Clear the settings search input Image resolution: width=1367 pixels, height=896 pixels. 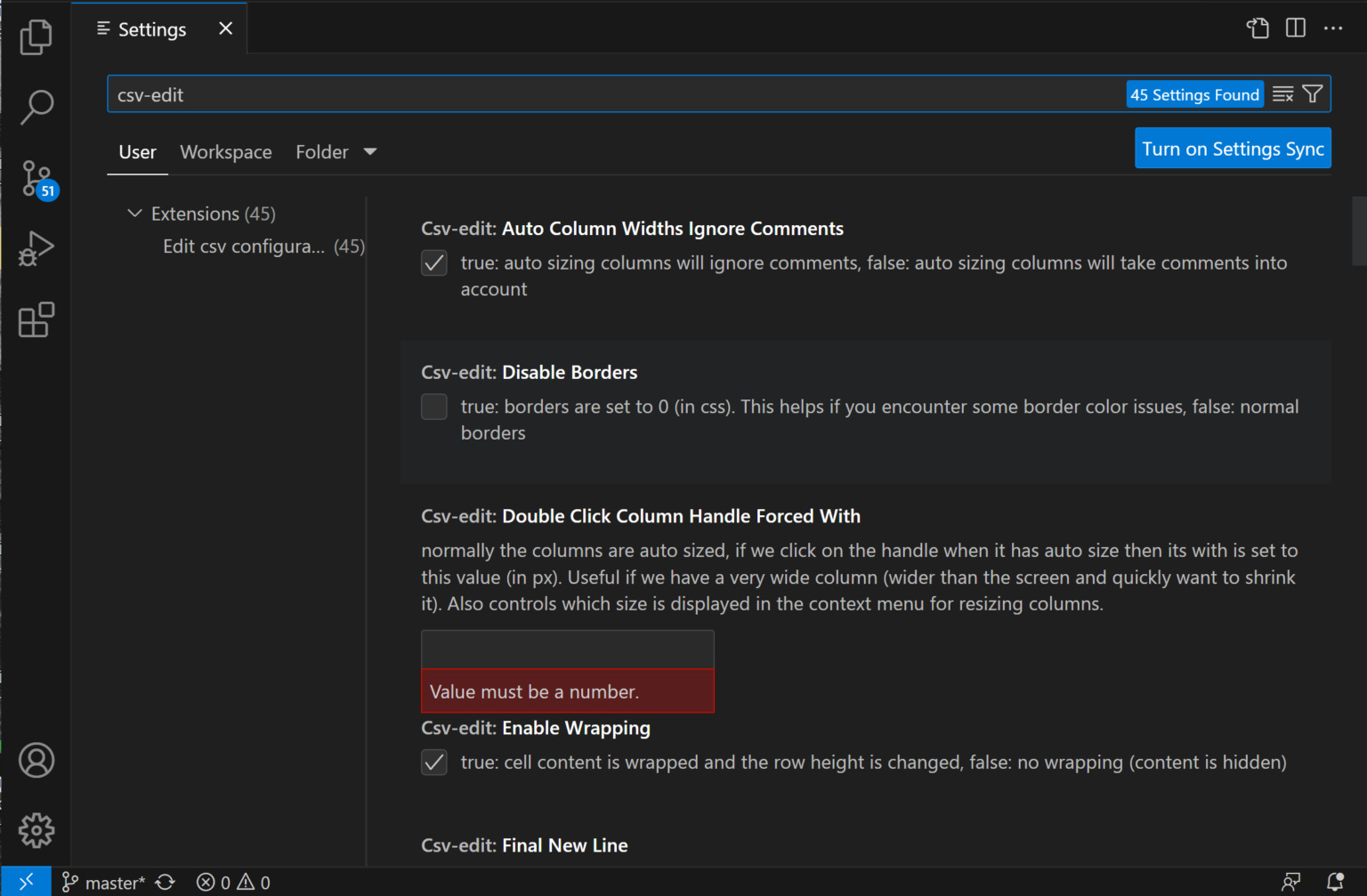click(x=1282, y=93)
